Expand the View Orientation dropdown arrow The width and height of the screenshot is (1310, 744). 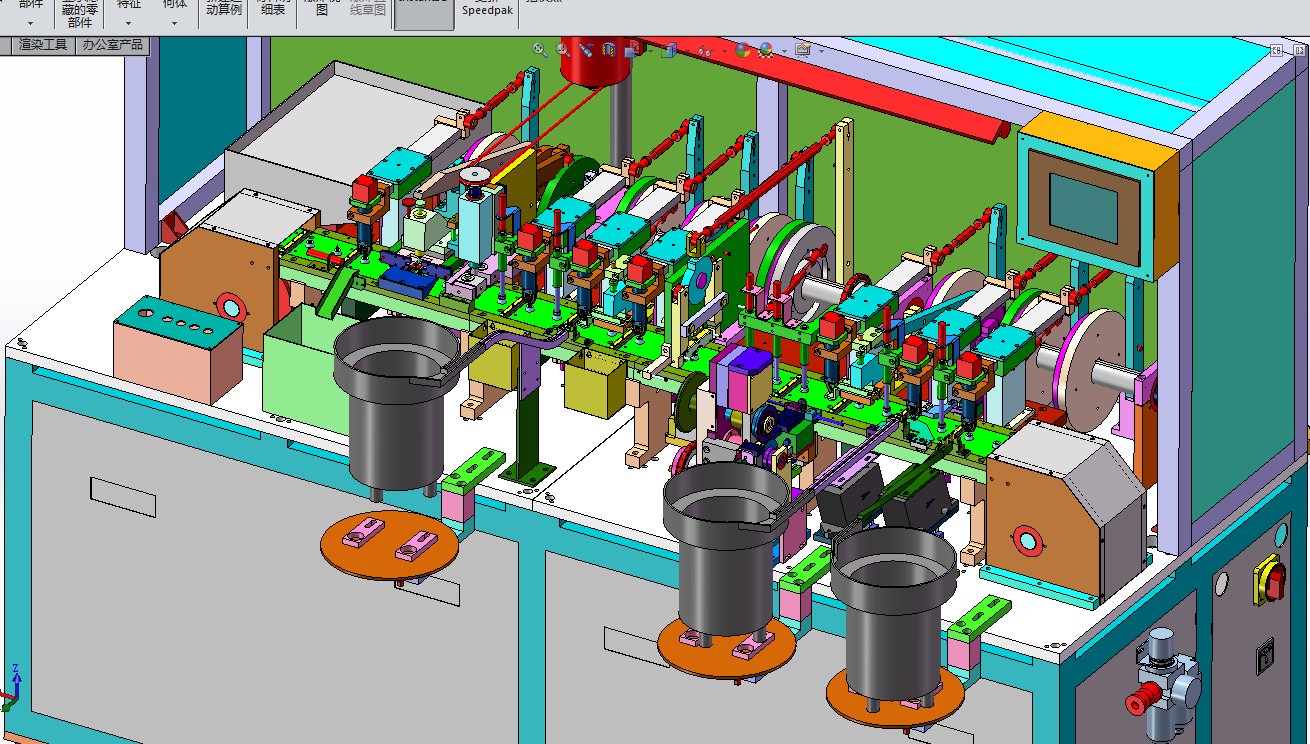point(650,51)
